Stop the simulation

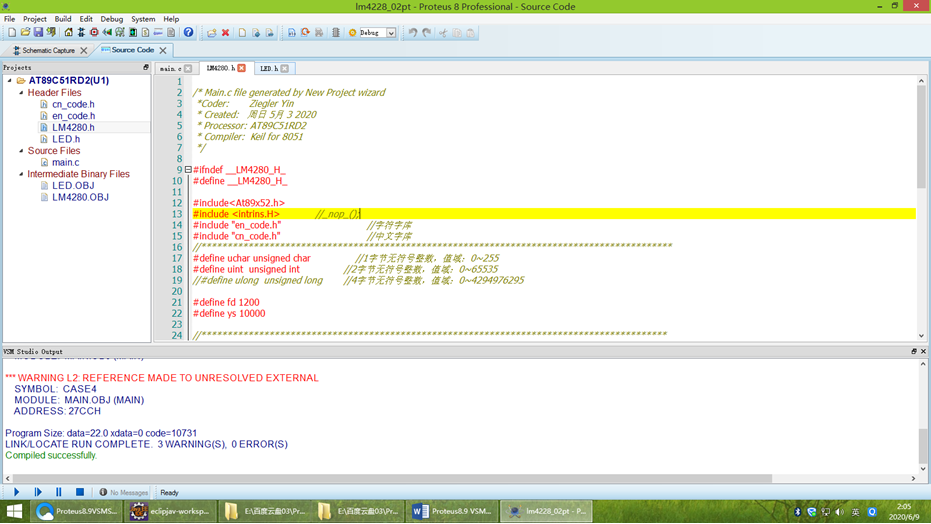pyautogui.click(x=80, y=492)
